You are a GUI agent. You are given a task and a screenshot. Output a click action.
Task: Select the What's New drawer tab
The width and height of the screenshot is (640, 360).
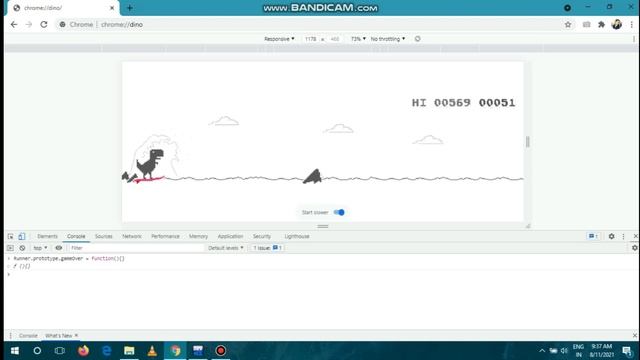[58, 336]
